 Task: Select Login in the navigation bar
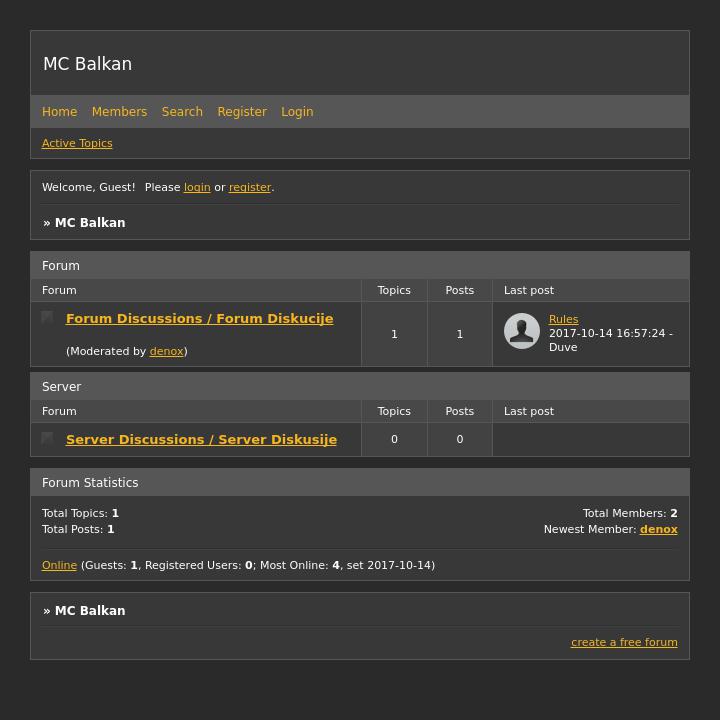pos(297,112)
